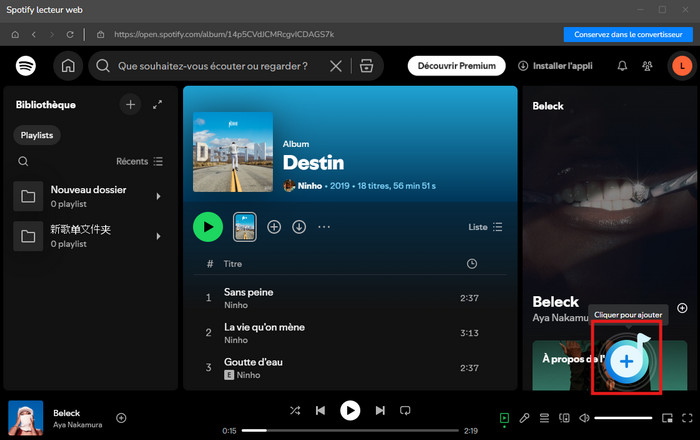Open the Liste view dropdown
Screen dimensions: 700x440
[485, 227]
